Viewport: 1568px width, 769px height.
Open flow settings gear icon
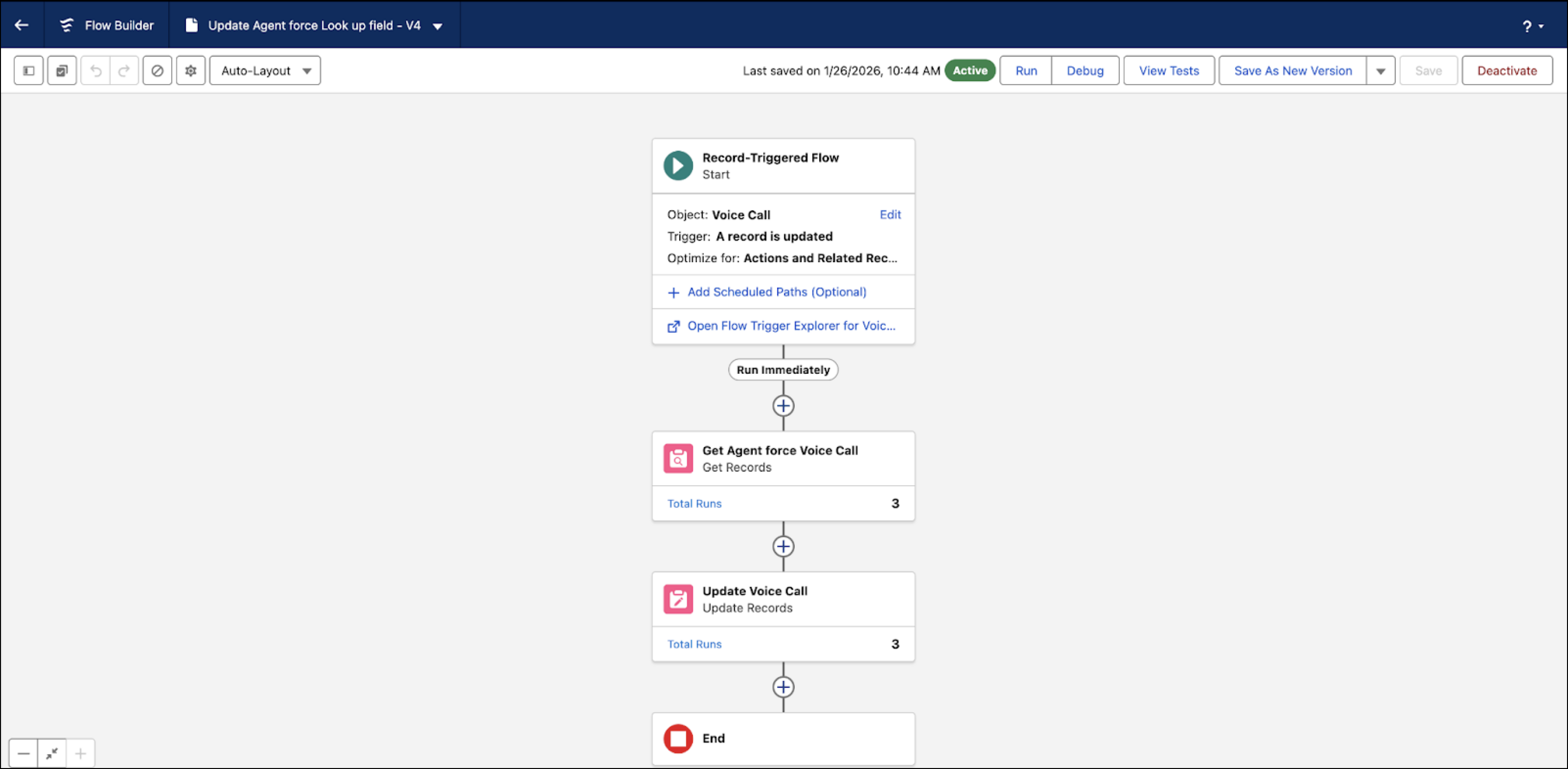[191, 70]
